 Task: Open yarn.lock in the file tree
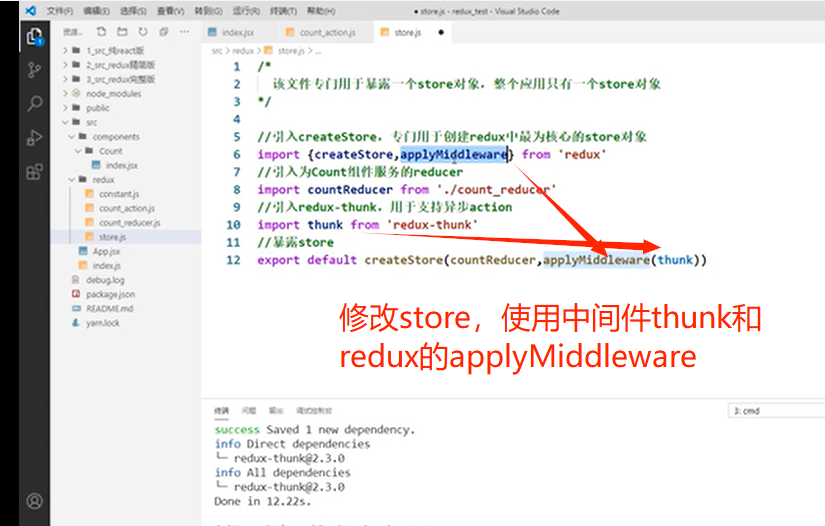point(103,323)
